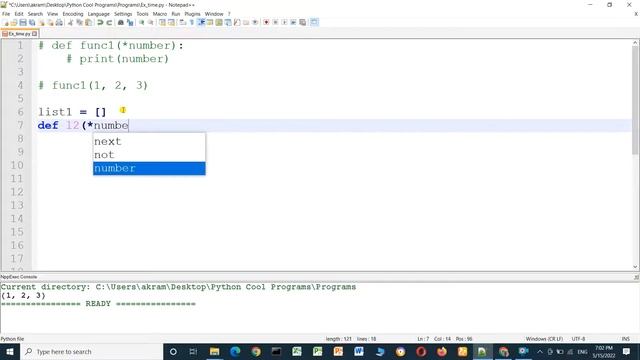Paste clipboard using toolbar Paste icon
The height and width of the screenshot is (360, 640).
(88, 22)
